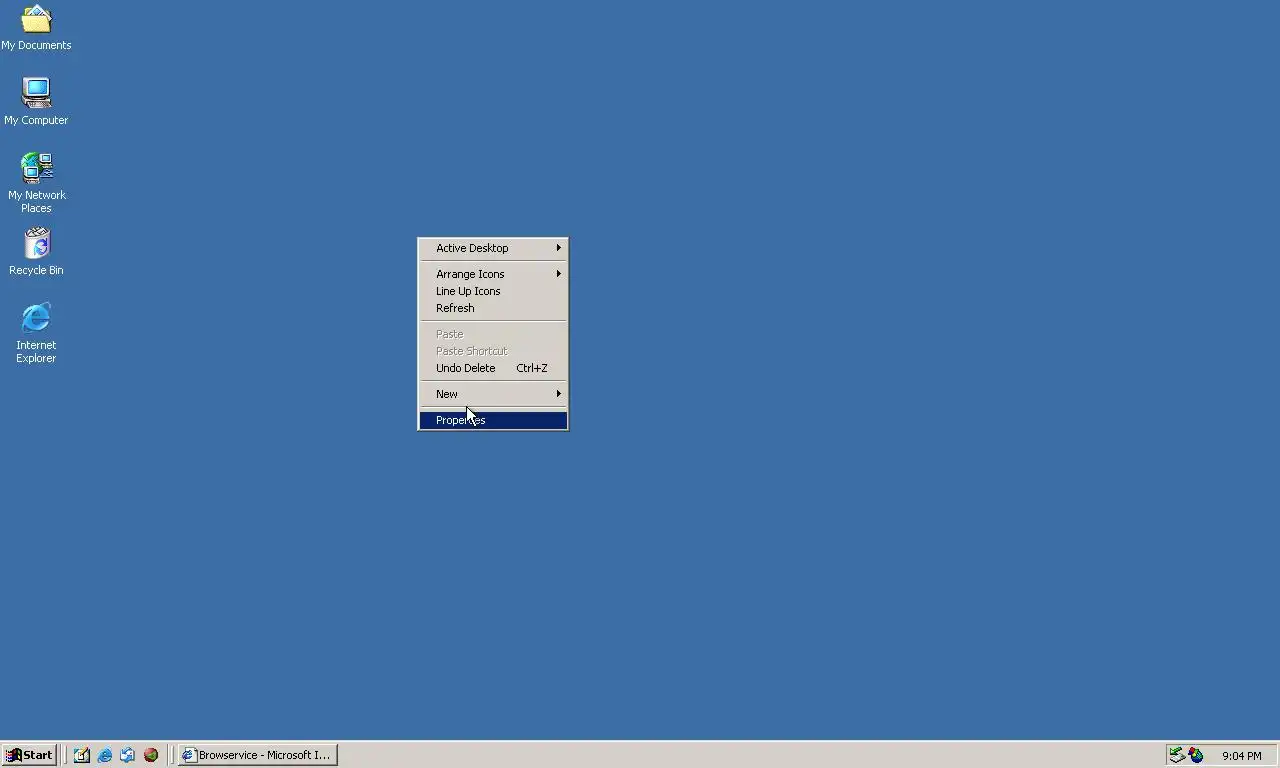The width and height of the screenshot is (1280, 768).
Task: Click the Windows Update globe tray icon
Action: click(1196, 755)
